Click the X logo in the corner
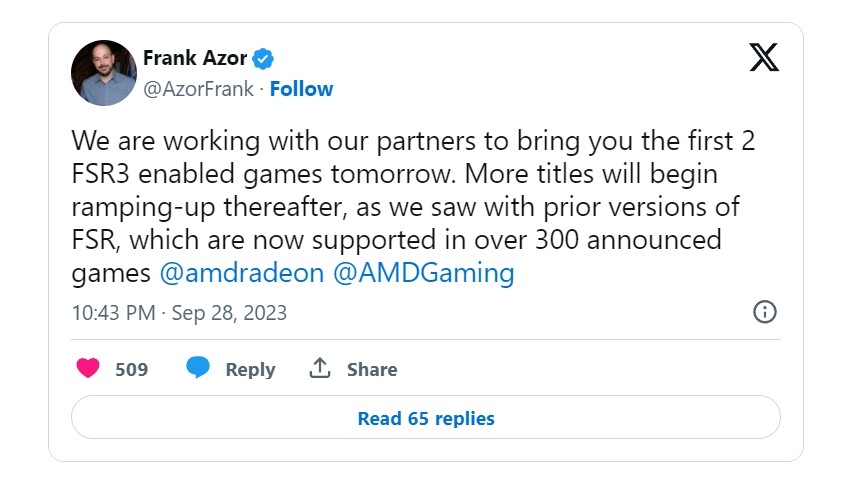Image resolution: width=846 pixels, height=481 pixels. 764,57
